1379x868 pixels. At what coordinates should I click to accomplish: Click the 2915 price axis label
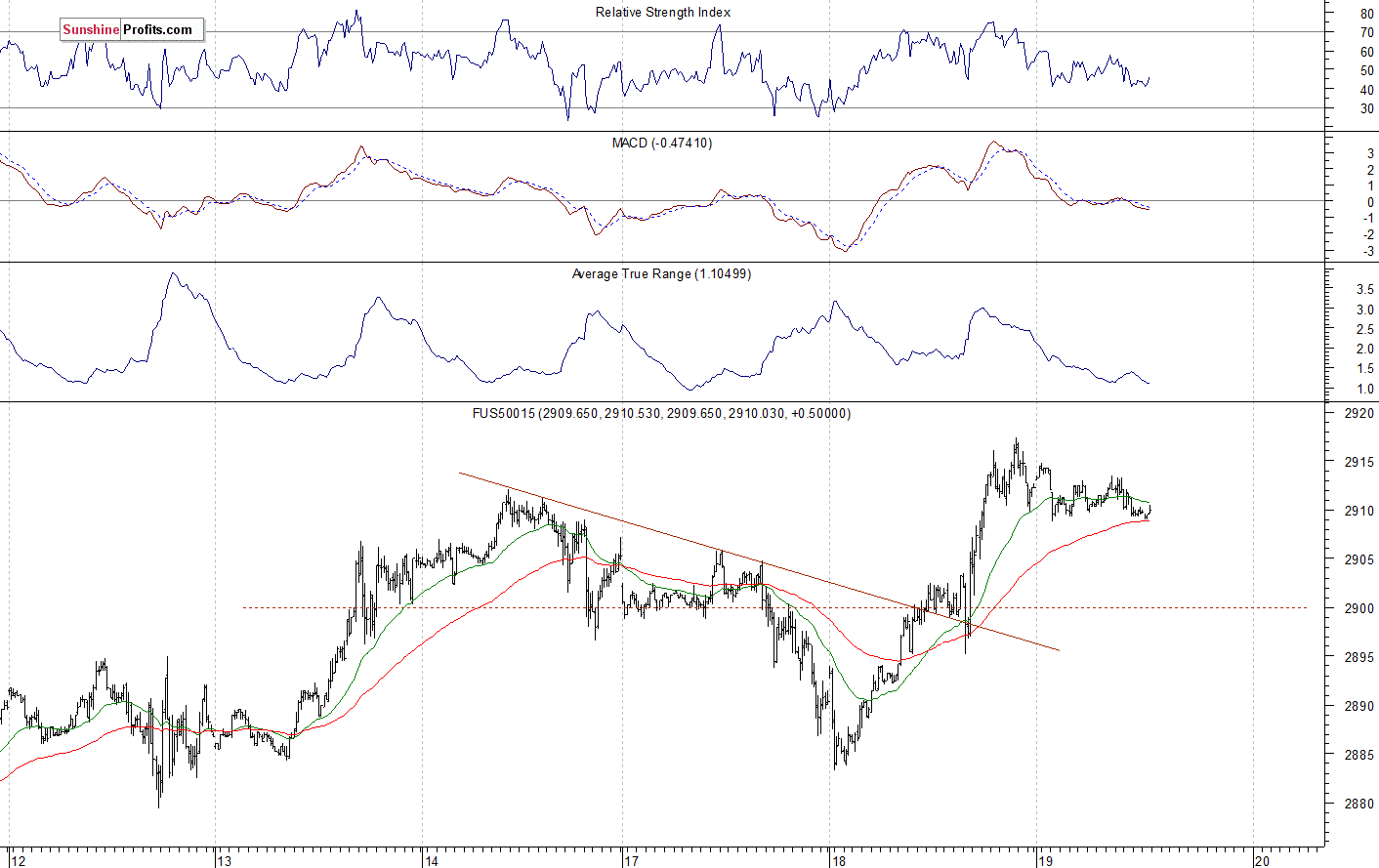pyautogui.click(x=1358, y=462)
